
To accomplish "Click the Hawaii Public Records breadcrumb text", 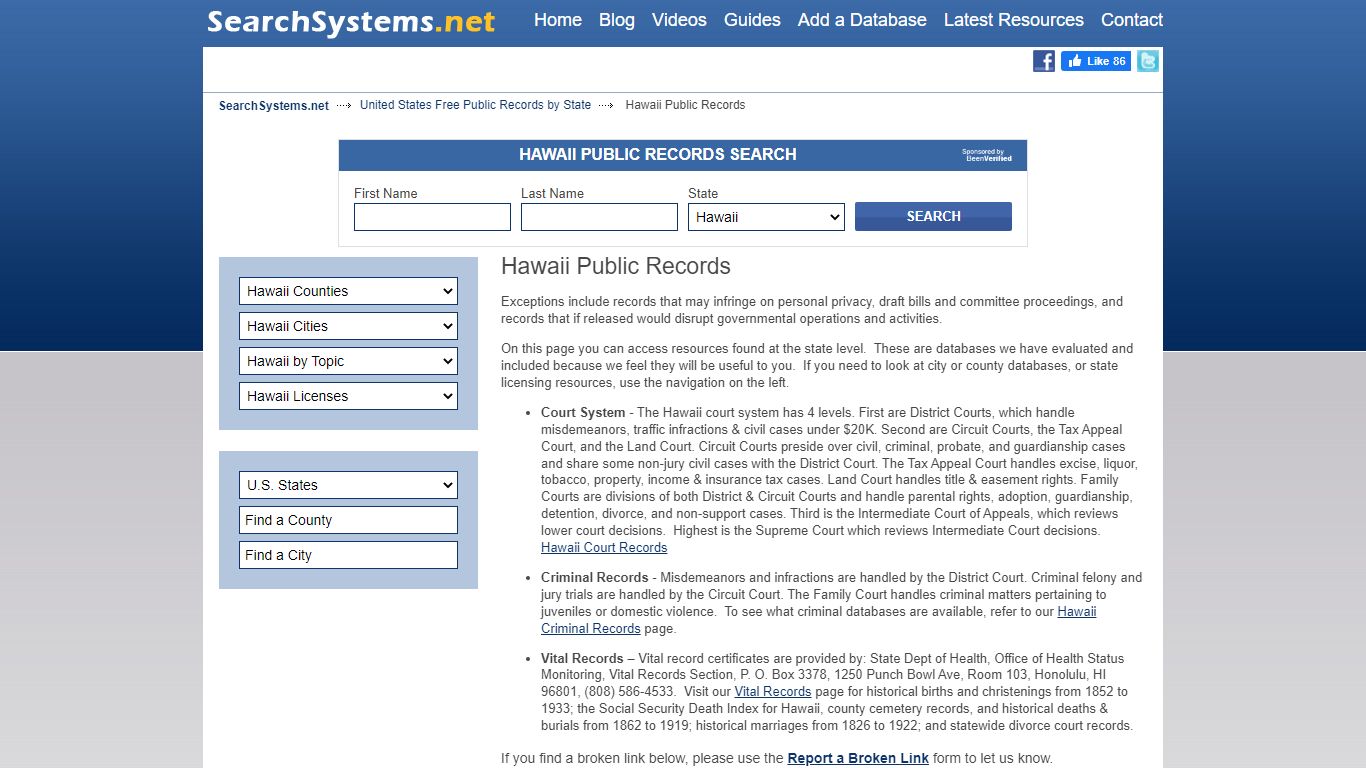I will click(685, 105).
